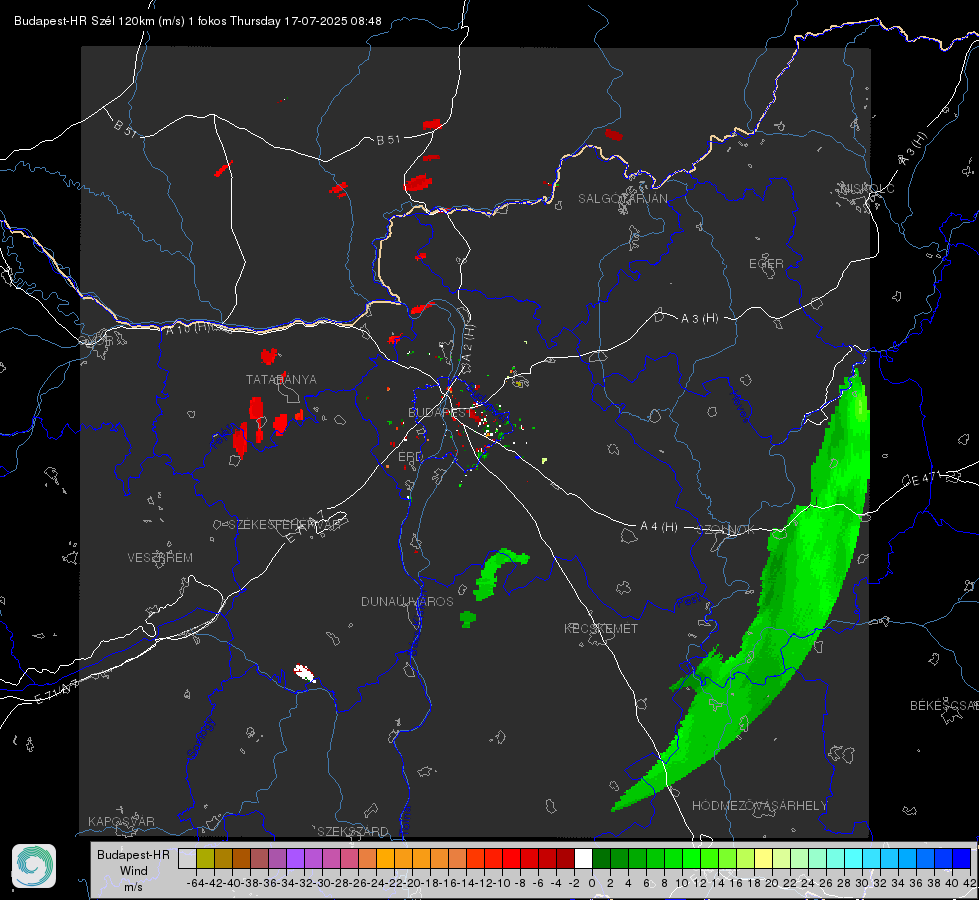Pick the dark blue swatch left of 42
The width and height of the screenshot is (979, 900).
(x=962, y=858)
